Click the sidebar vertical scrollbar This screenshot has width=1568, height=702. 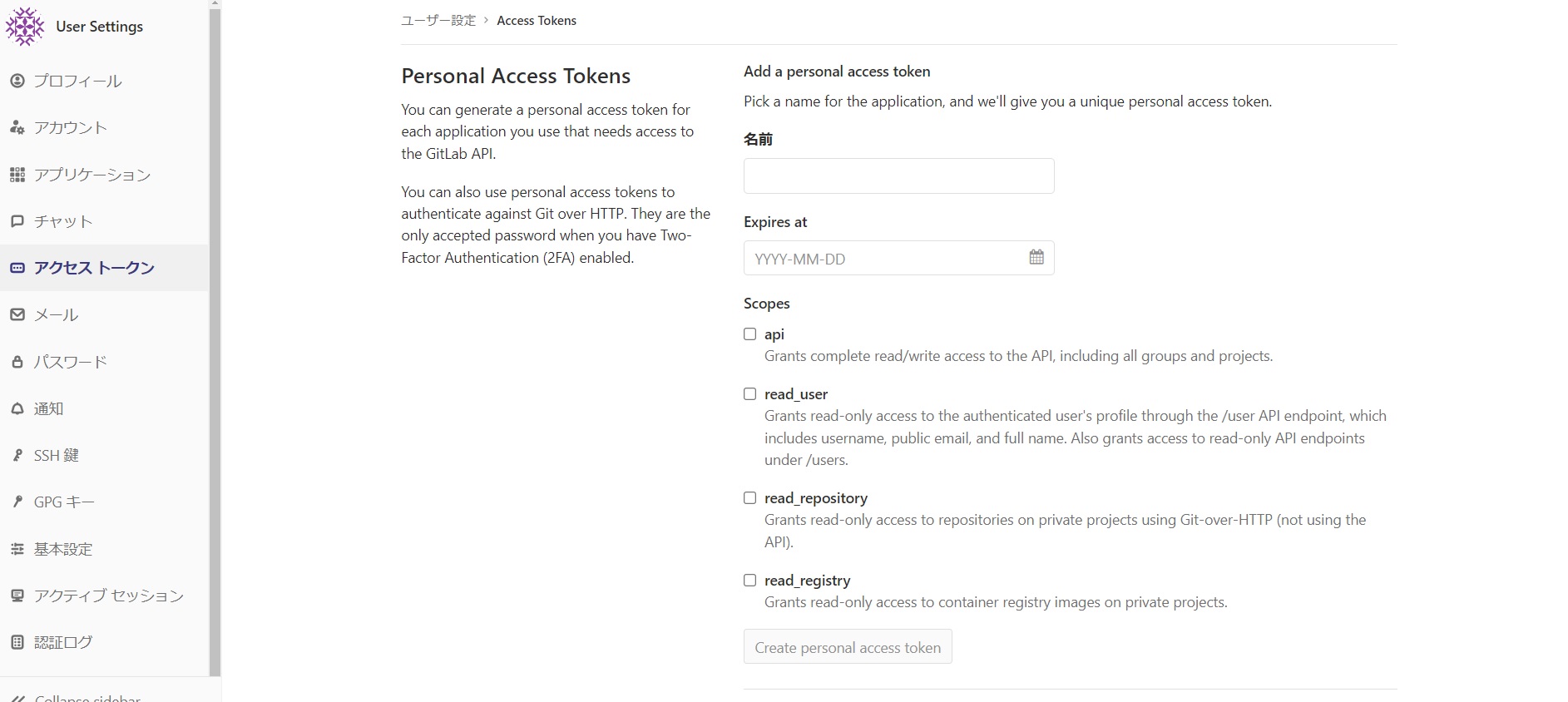tap(215, 333)
